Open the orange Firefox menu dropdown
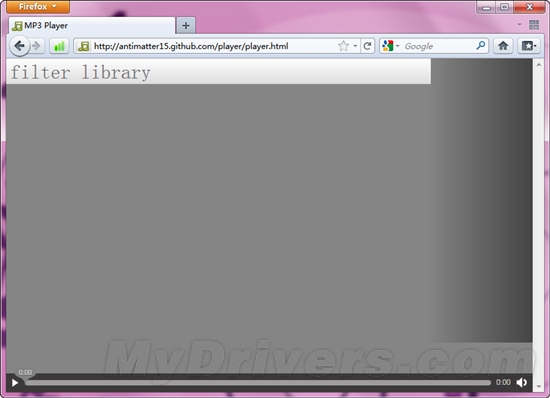Viewport: 550px width, 398px height. [38, 7]
